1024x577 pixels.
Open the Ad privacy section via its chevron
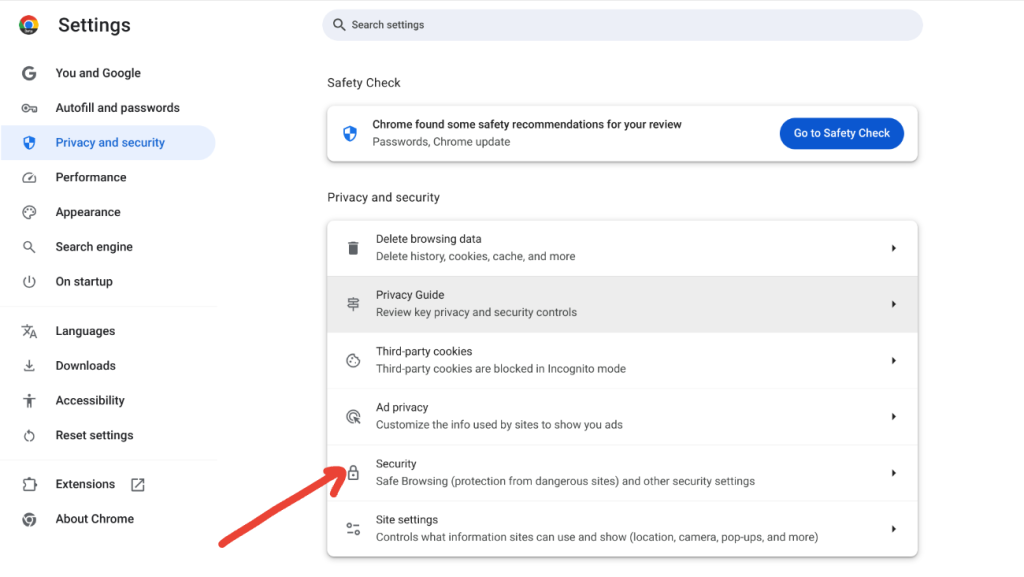[x=895, y=416]
